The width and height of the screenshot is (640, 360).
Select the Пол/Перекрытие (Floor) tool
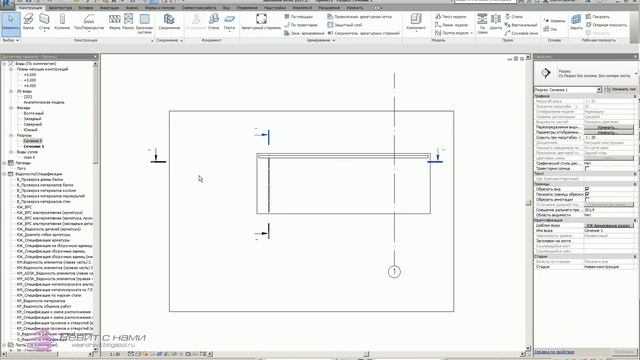tap(89, 22)
